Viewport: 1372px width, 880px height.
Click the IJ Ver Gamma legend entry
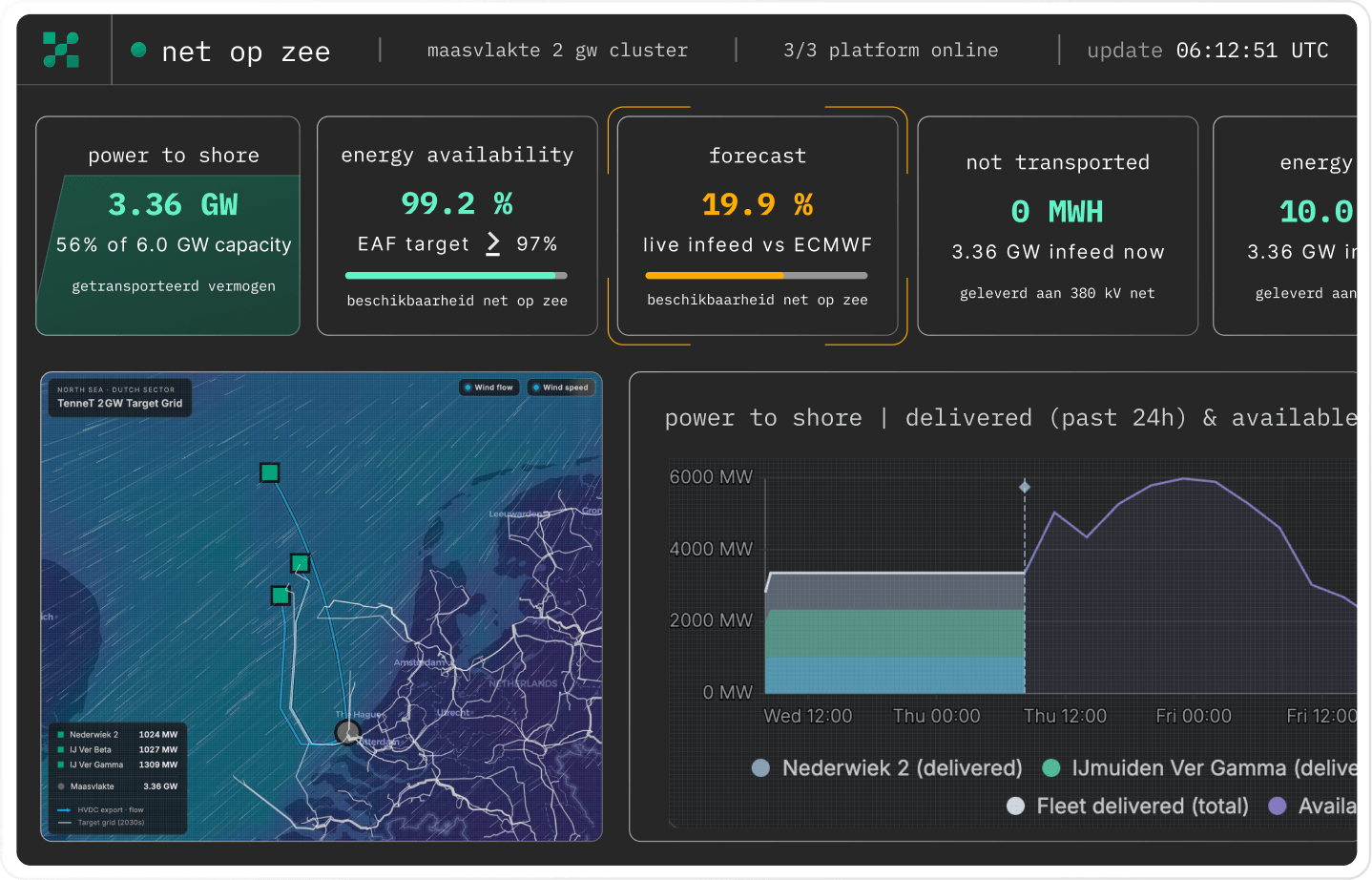click(x=117, y=765)
